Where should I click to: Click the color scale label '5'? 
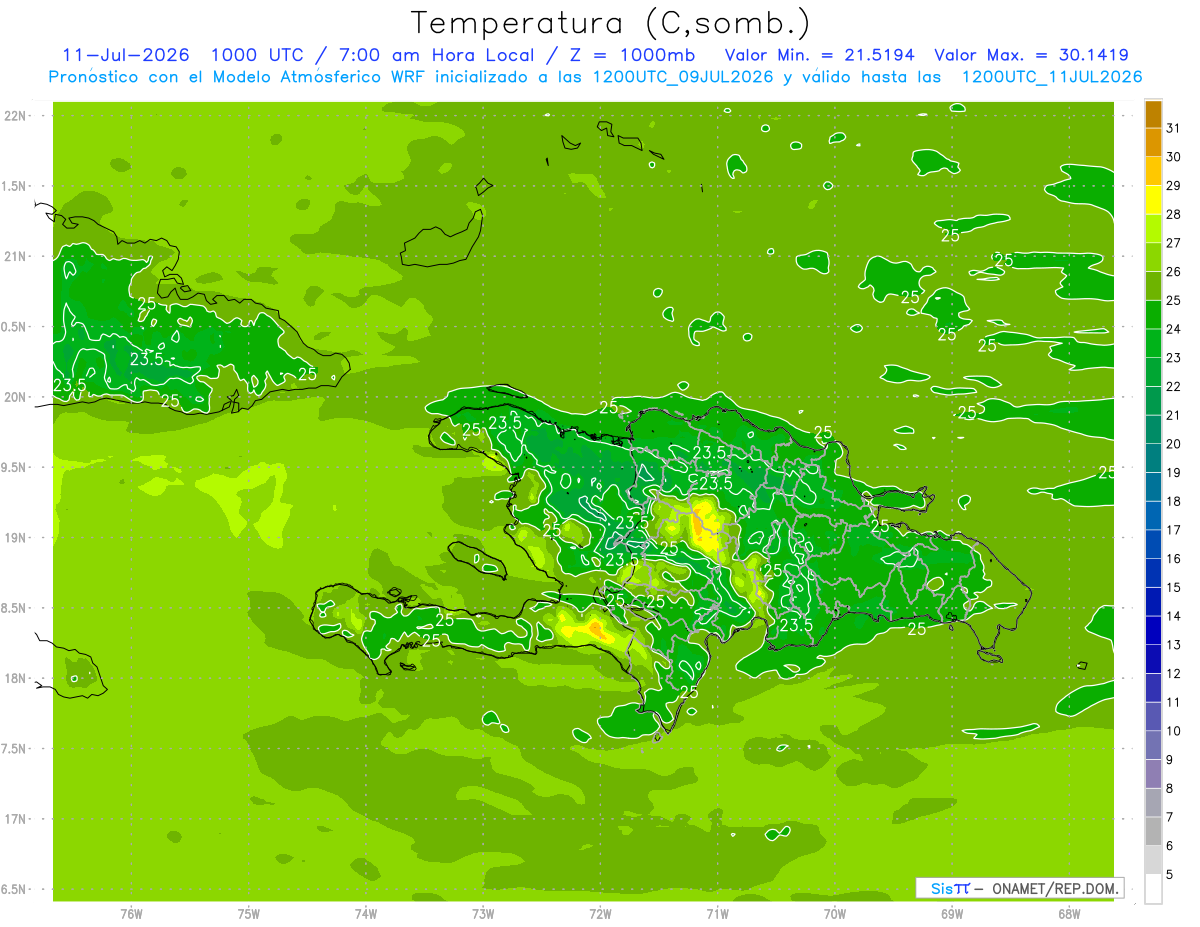[1170, 875]
